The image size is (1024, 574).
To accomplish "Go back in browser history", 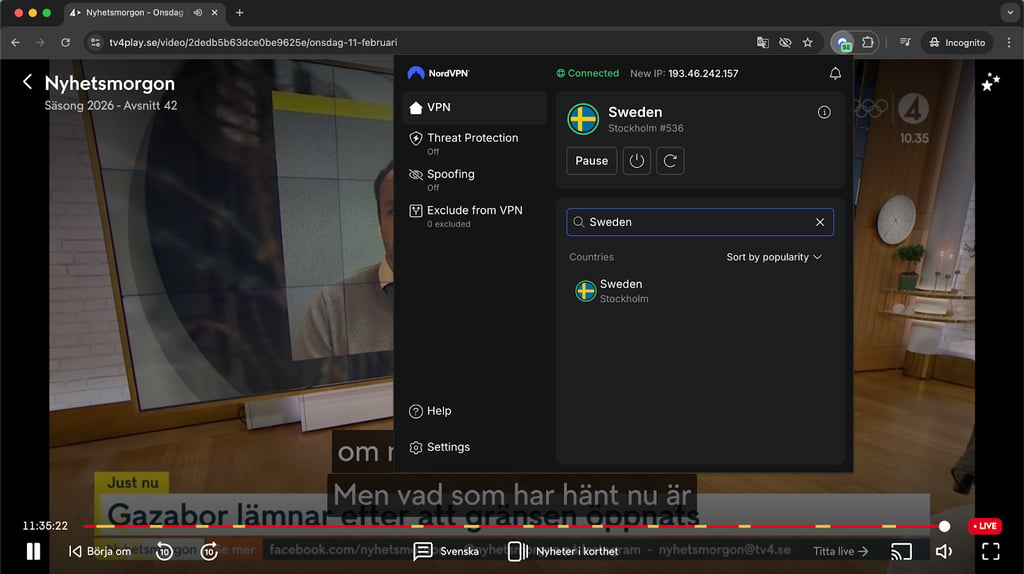I will (x=16, y=42).
